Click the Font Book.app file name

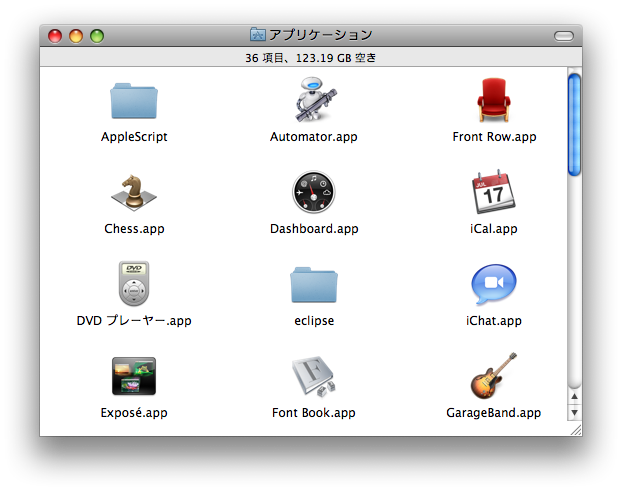(x=314, y=413)
